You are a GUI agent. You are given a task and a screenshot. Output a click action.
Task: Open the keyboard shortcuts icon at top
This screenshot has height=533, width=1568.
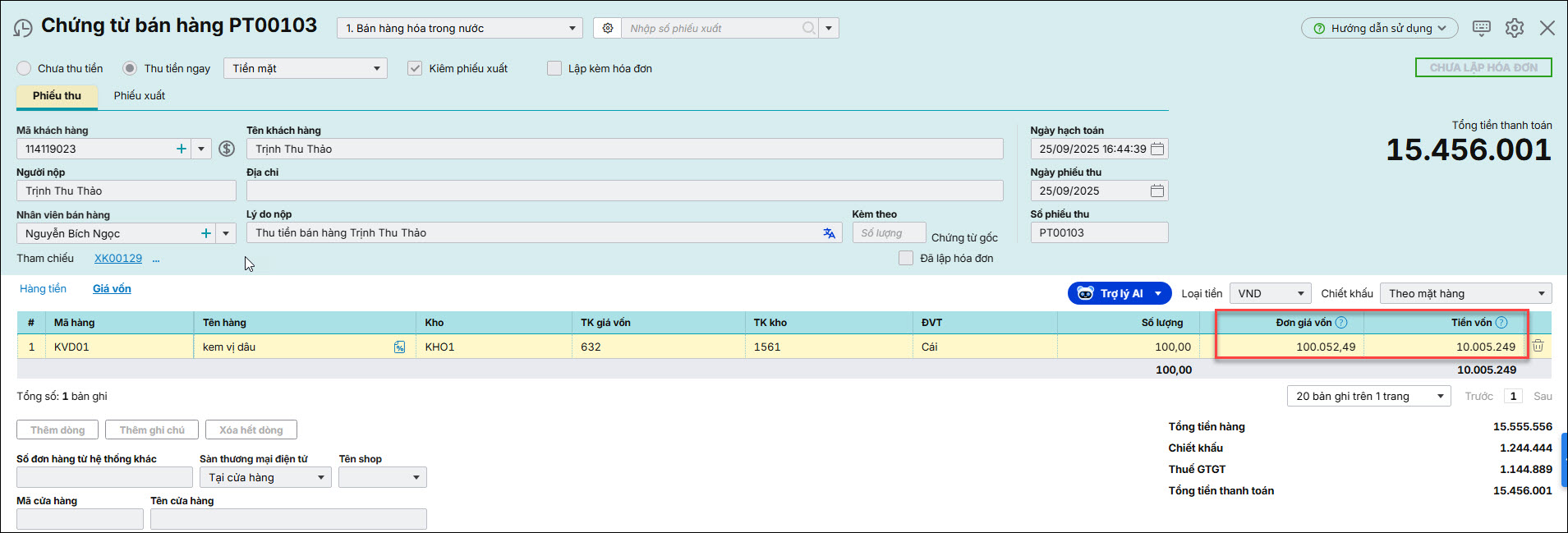pos(1482,28)
